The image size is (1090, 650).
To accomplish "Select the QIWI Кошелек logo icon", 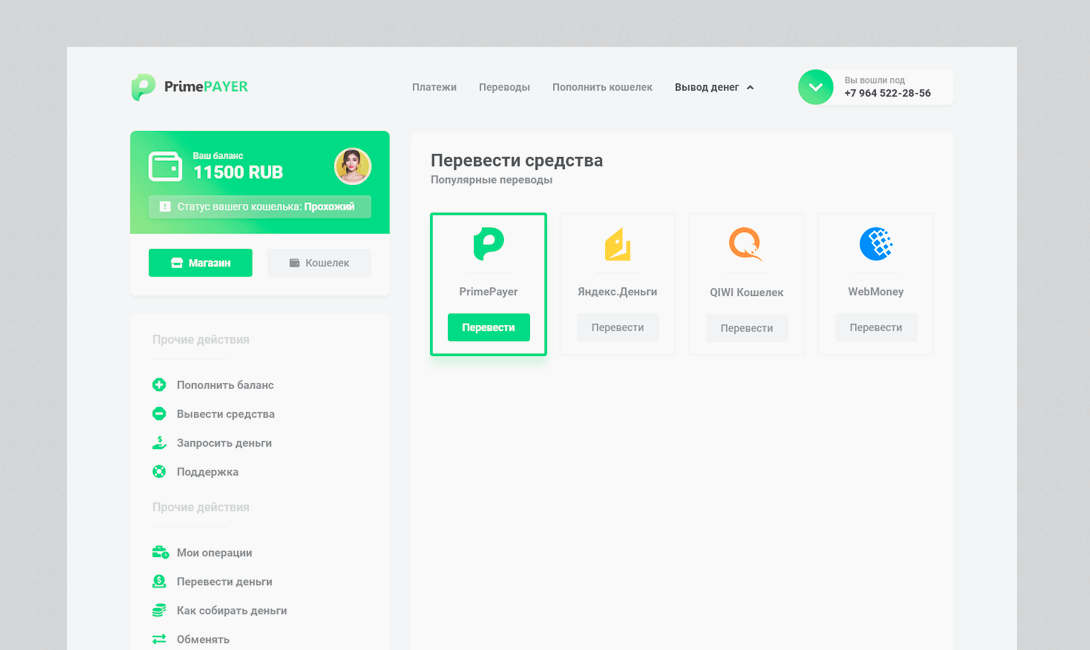I will tap(745, 244).
